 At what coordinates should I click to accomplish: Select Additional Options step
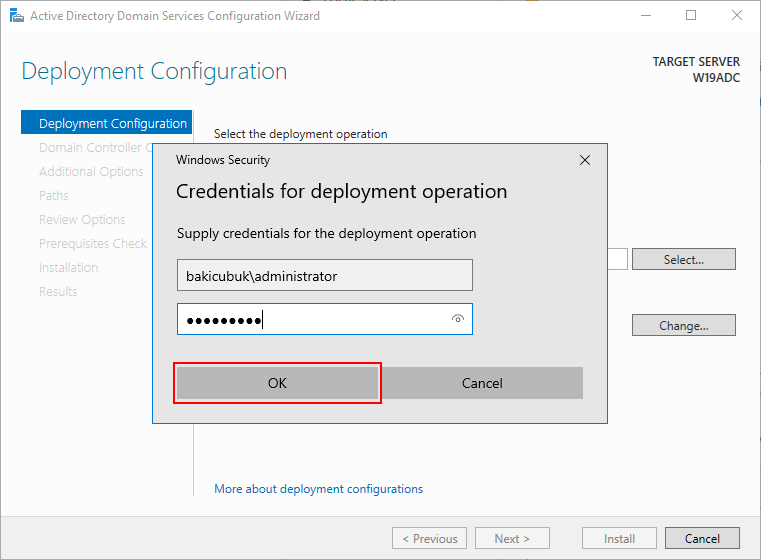[91, 171]
